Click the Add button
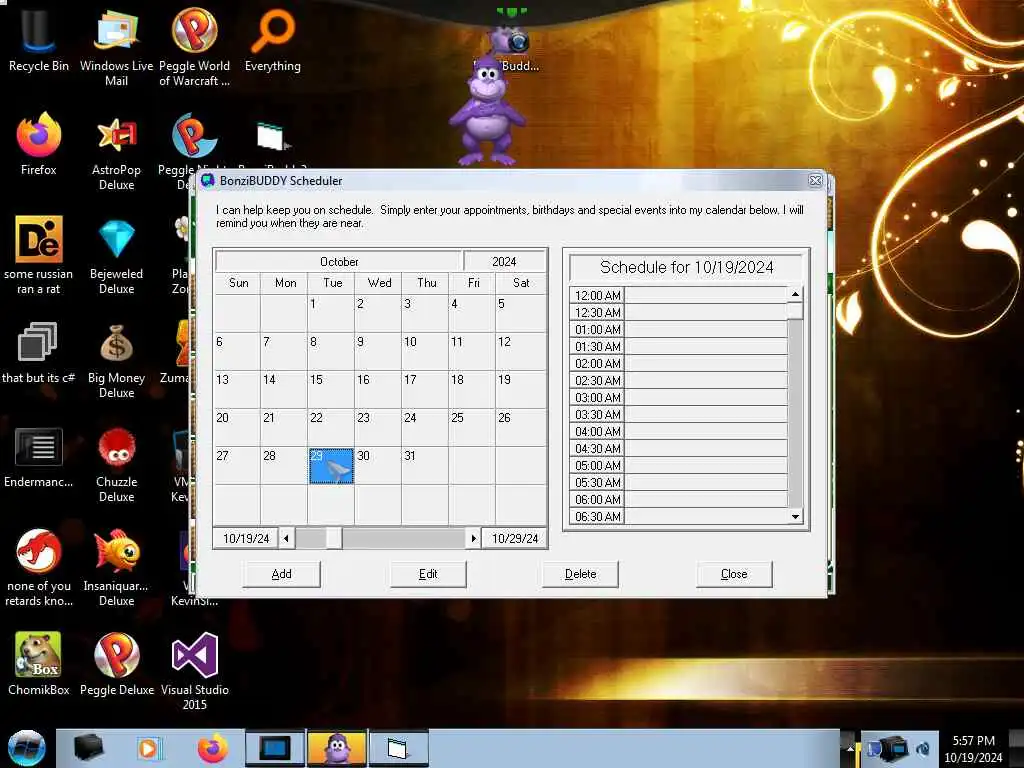The height and width of the screenshot is (768, 1024). pos(281,574)
